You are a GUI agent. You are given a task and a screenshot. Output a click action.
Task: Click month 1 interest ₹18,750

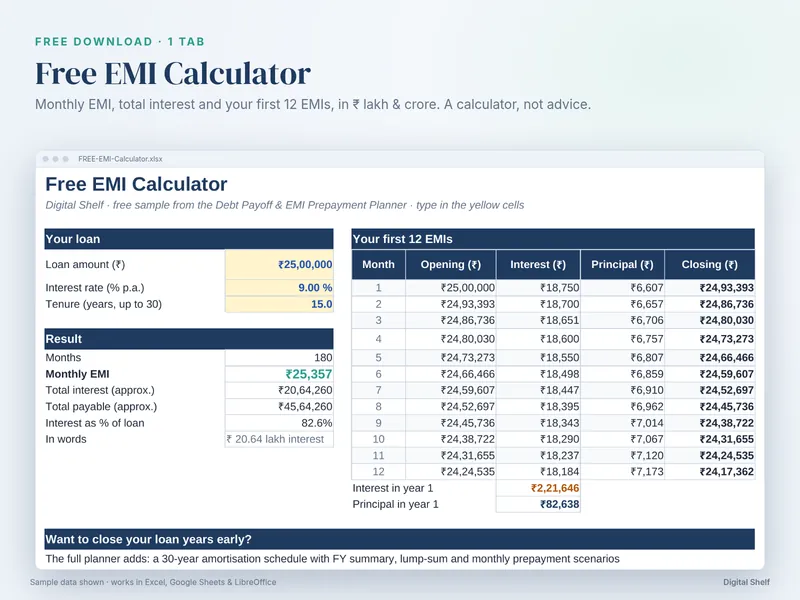pos(538,288)
